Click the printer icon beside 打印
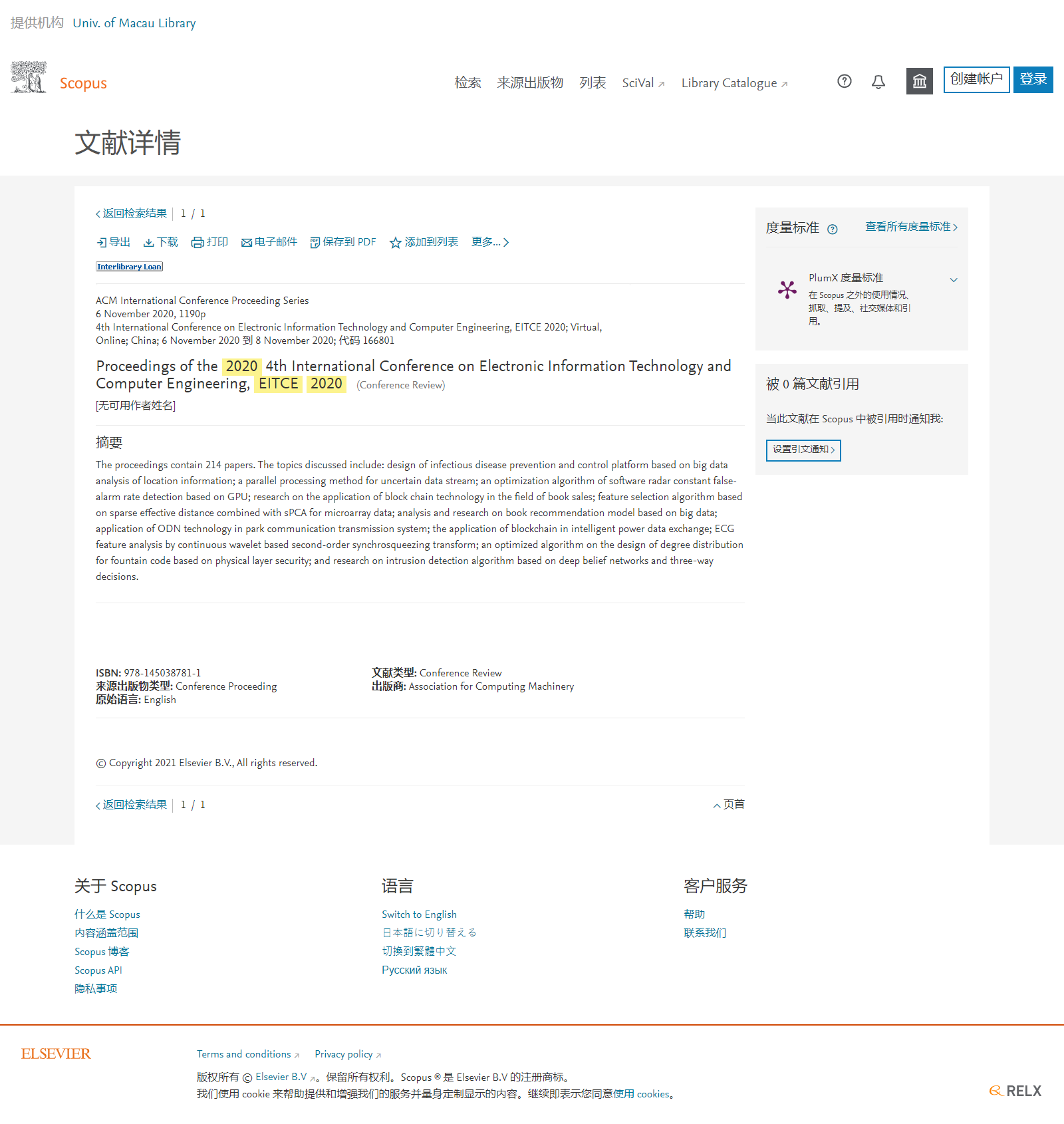 198,243
